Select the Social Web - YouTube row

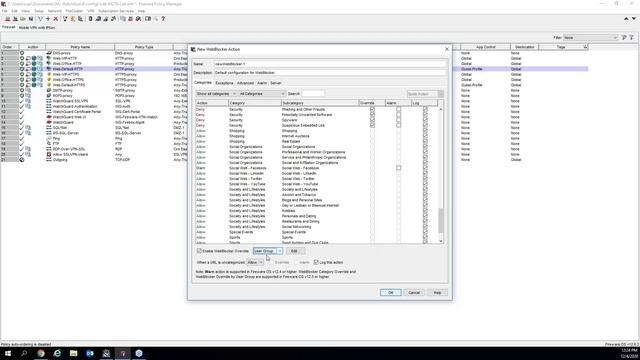click(x=317, y=184)
